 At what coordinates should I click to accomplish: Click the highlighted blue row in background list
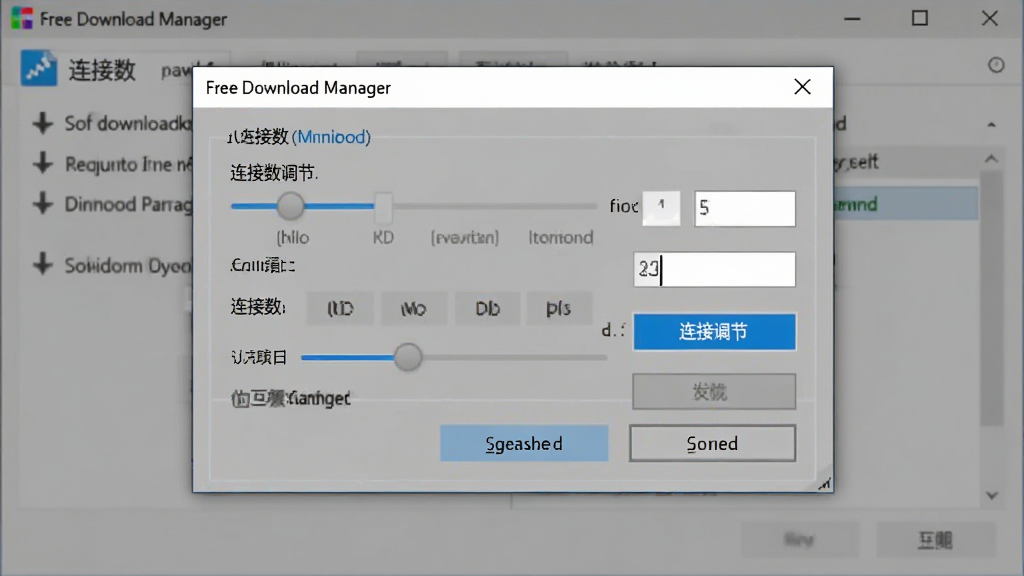(x=906, y=204)
